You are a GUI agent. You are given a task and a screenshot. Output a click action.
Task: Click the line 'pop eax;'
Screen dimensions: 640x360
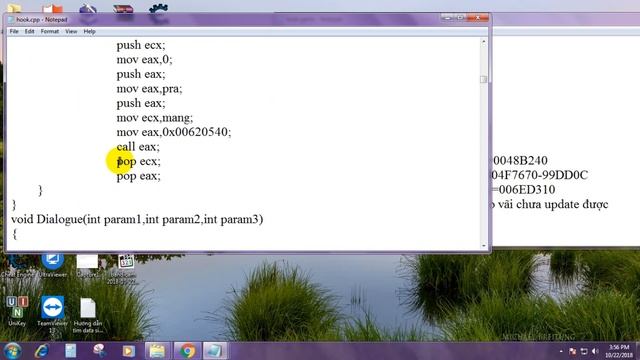[139, 176]
